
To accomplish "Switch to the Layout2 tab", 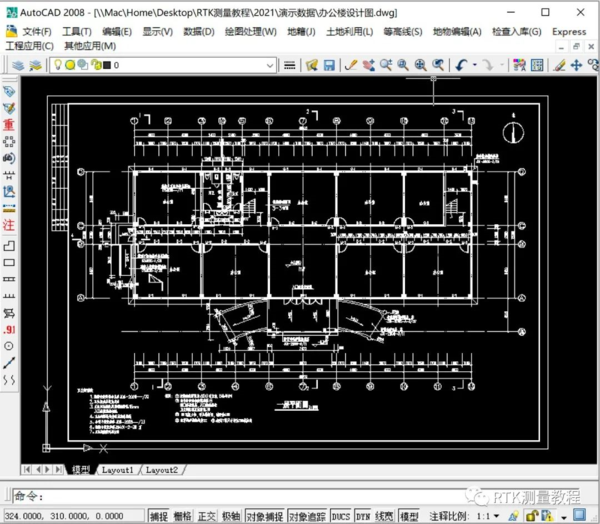I will click(x=162, y=470).
